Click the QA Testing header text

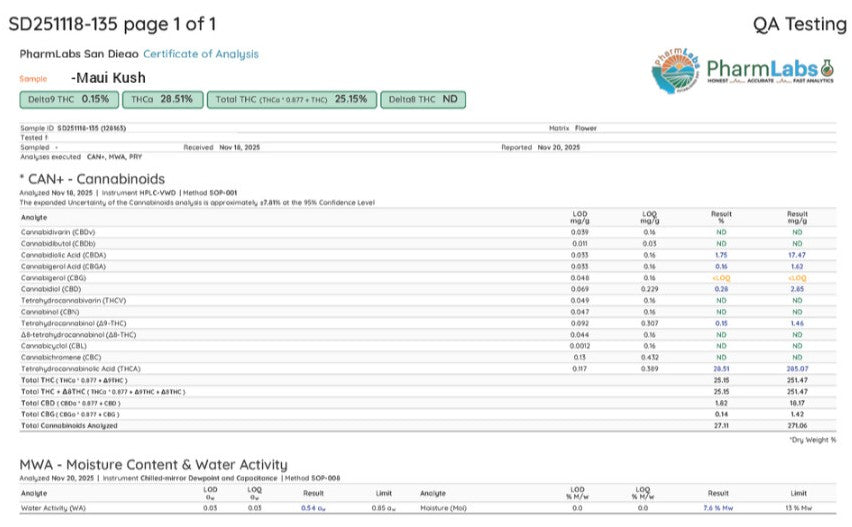point(799,24)
